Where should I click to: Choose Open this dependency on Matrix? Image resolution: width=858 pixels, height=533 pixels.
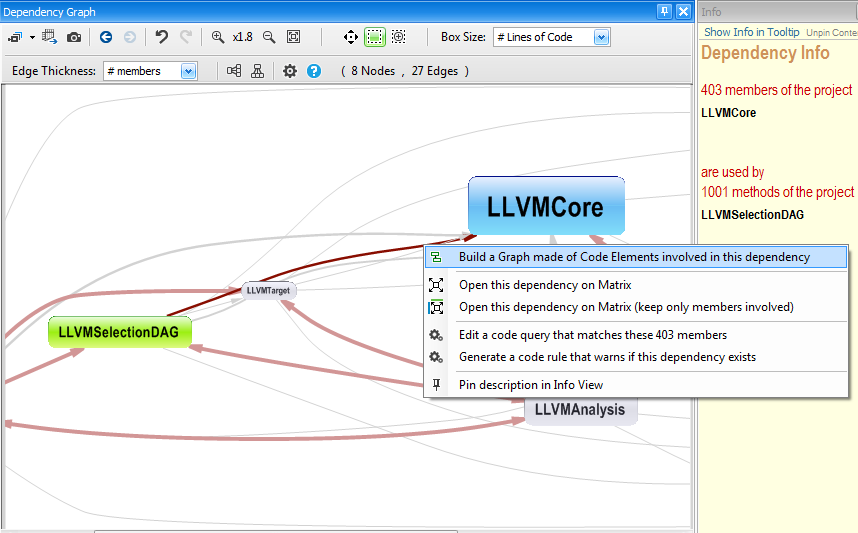(x=636, y=285)
